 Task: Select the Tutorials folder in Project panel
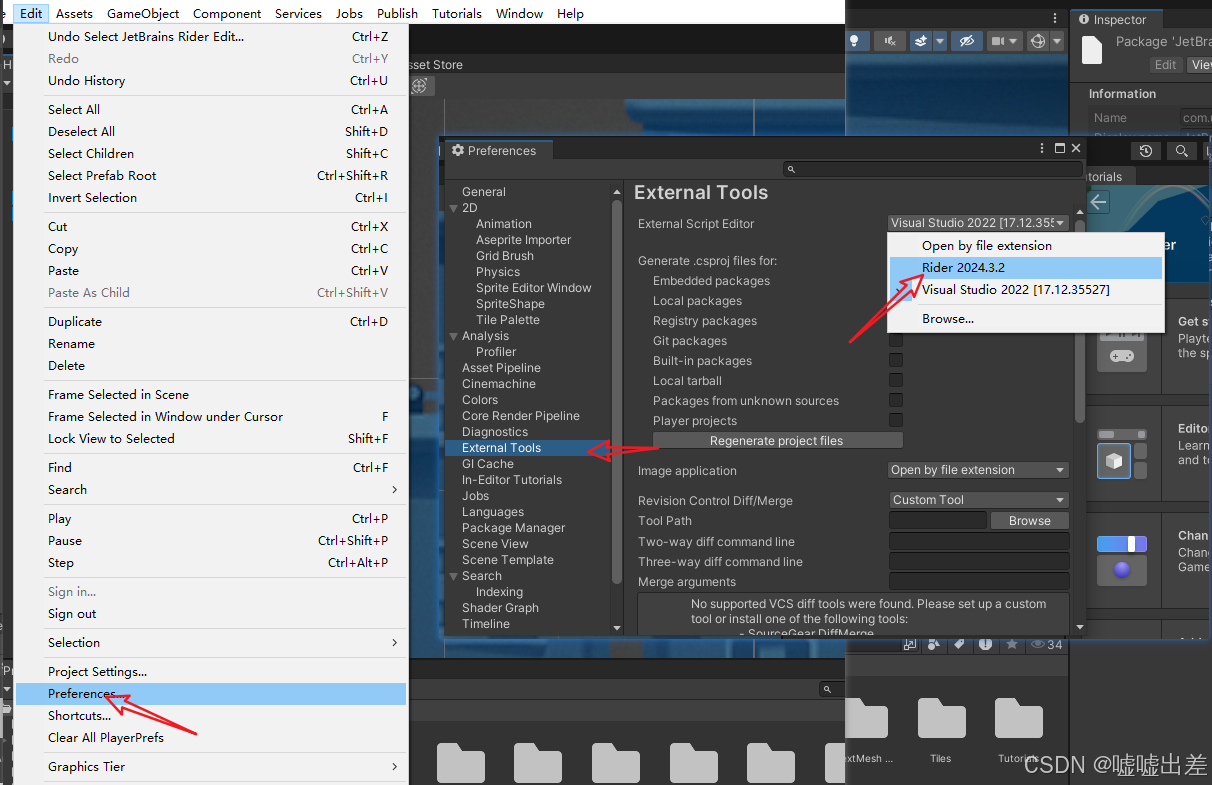[x=1018, y=731]
